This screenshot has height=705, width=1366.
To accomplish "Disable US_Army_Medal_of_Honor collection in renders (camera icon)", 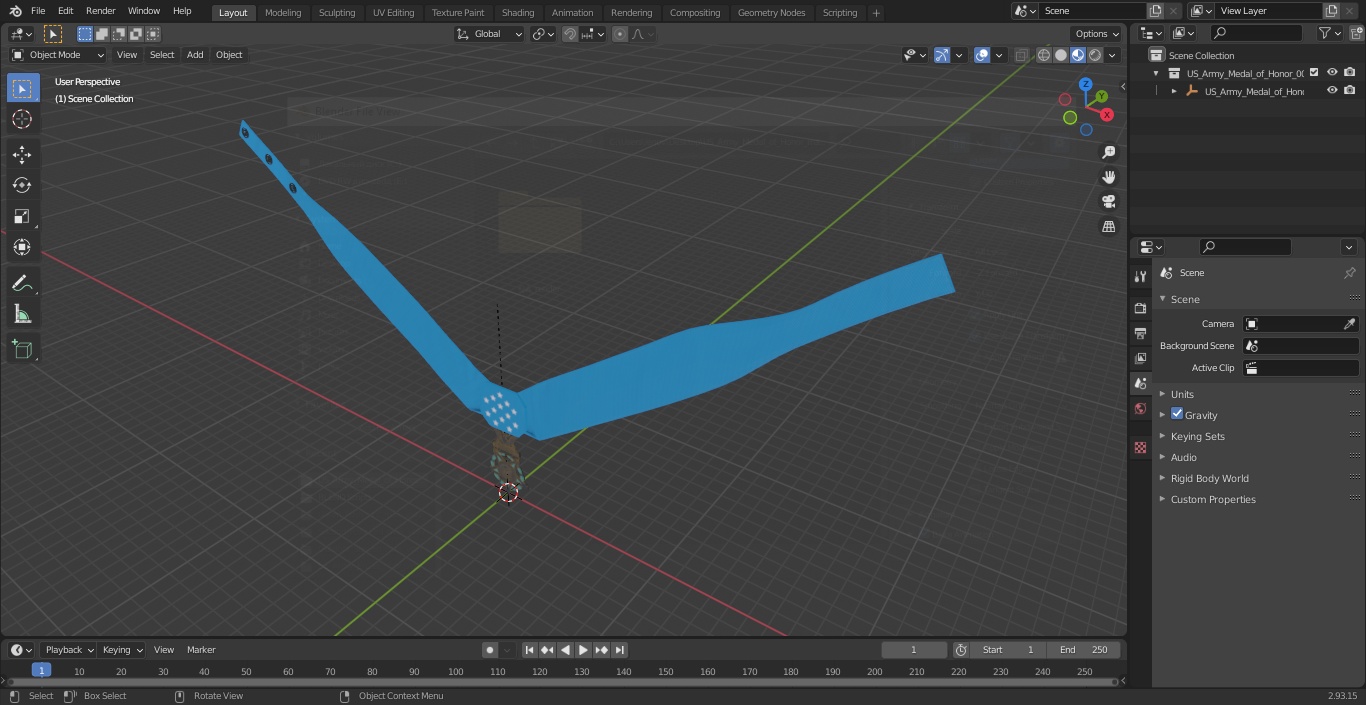I will tap(1349, 72).
